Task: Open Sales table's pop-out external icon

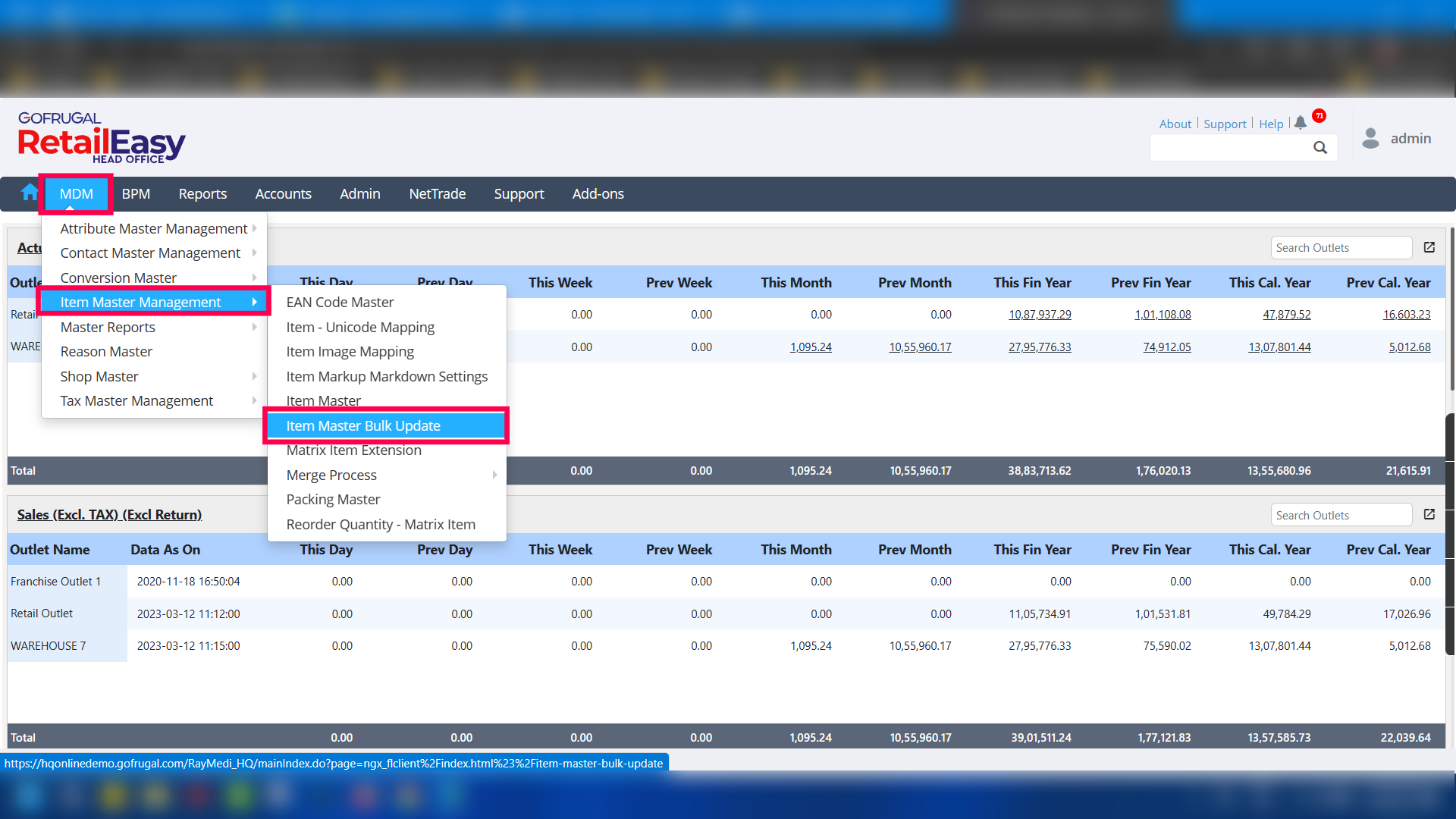Action: coord(1429,515)
